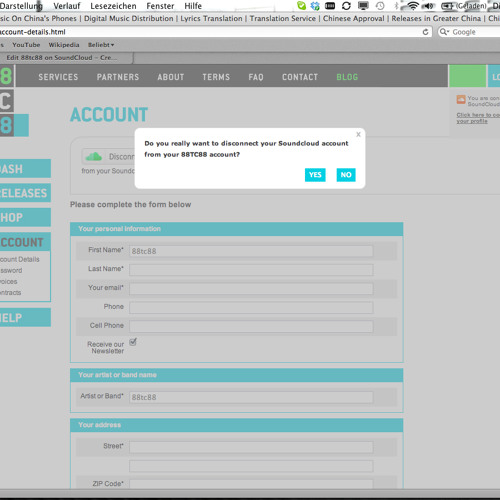Open the battery status icon (Geladen)
Screen dimensions: 500x500
pyautogui.click(x=463, y=6)
